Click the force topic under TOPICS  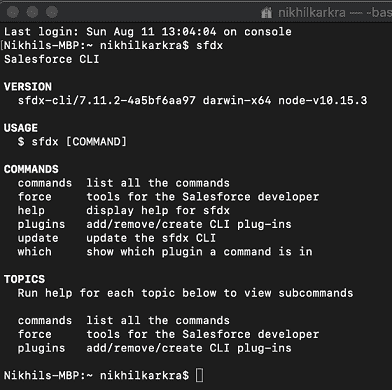click(35, 334)
